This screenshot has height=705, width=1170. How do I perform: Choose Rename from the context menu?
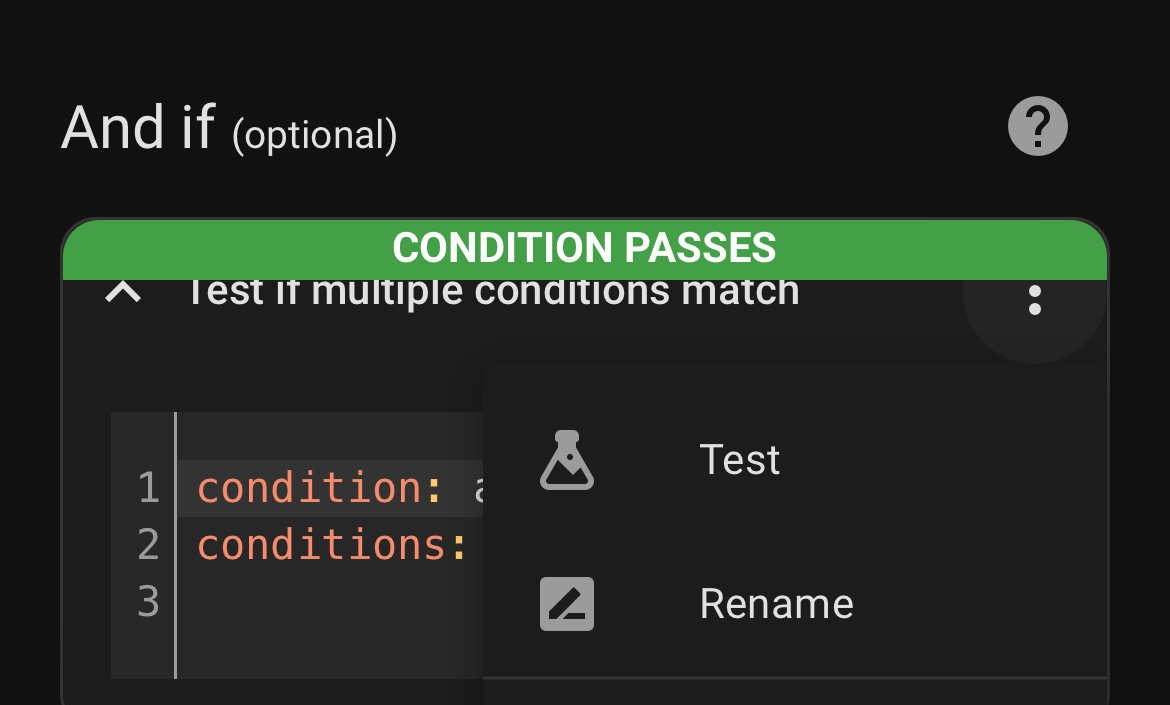pyautogui.click(x=776, y=604)
